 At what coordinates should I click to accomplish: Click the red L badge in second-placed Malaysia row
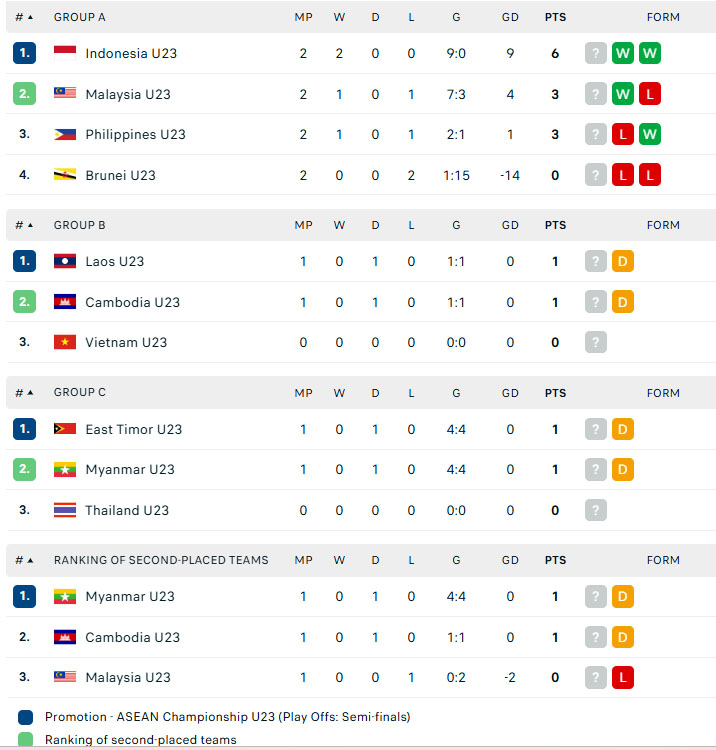click(623, 677)
